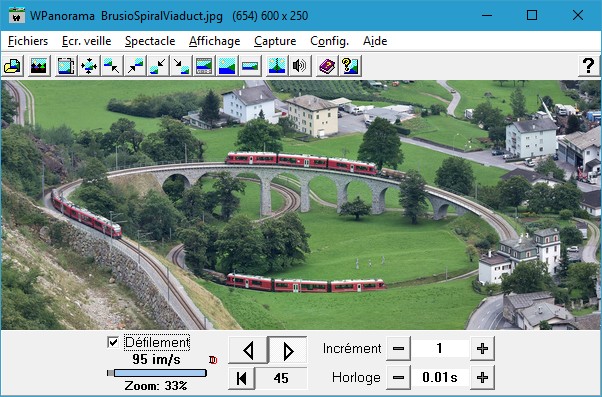Move window to bottom-left corner icon
This screenshot has height=397, width=602.
(158, 66)
